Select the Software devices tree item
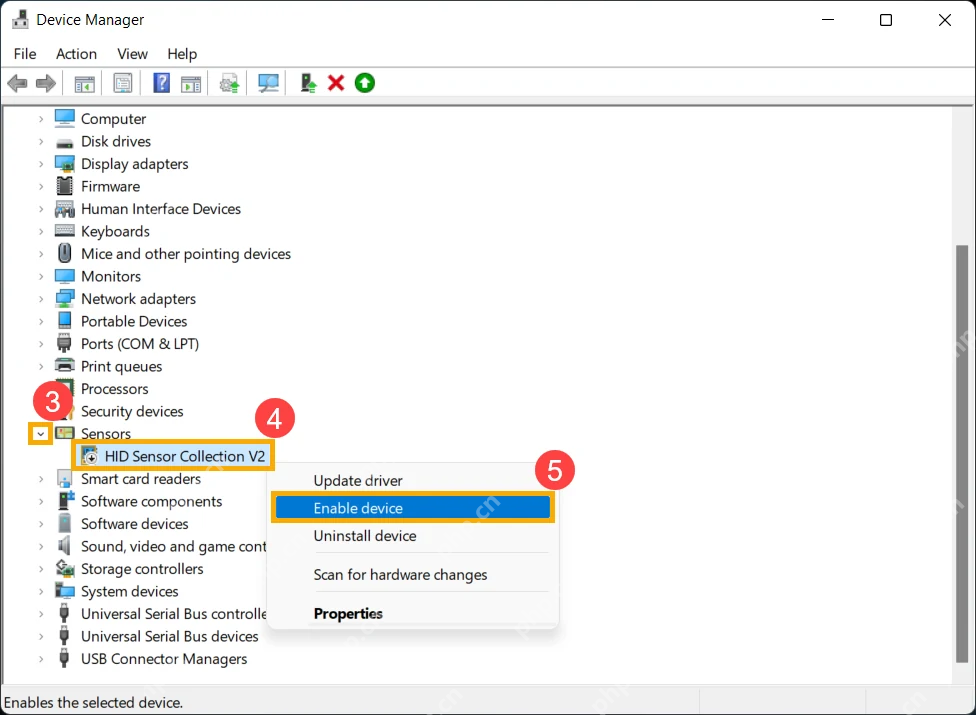 tap(134, 524)
